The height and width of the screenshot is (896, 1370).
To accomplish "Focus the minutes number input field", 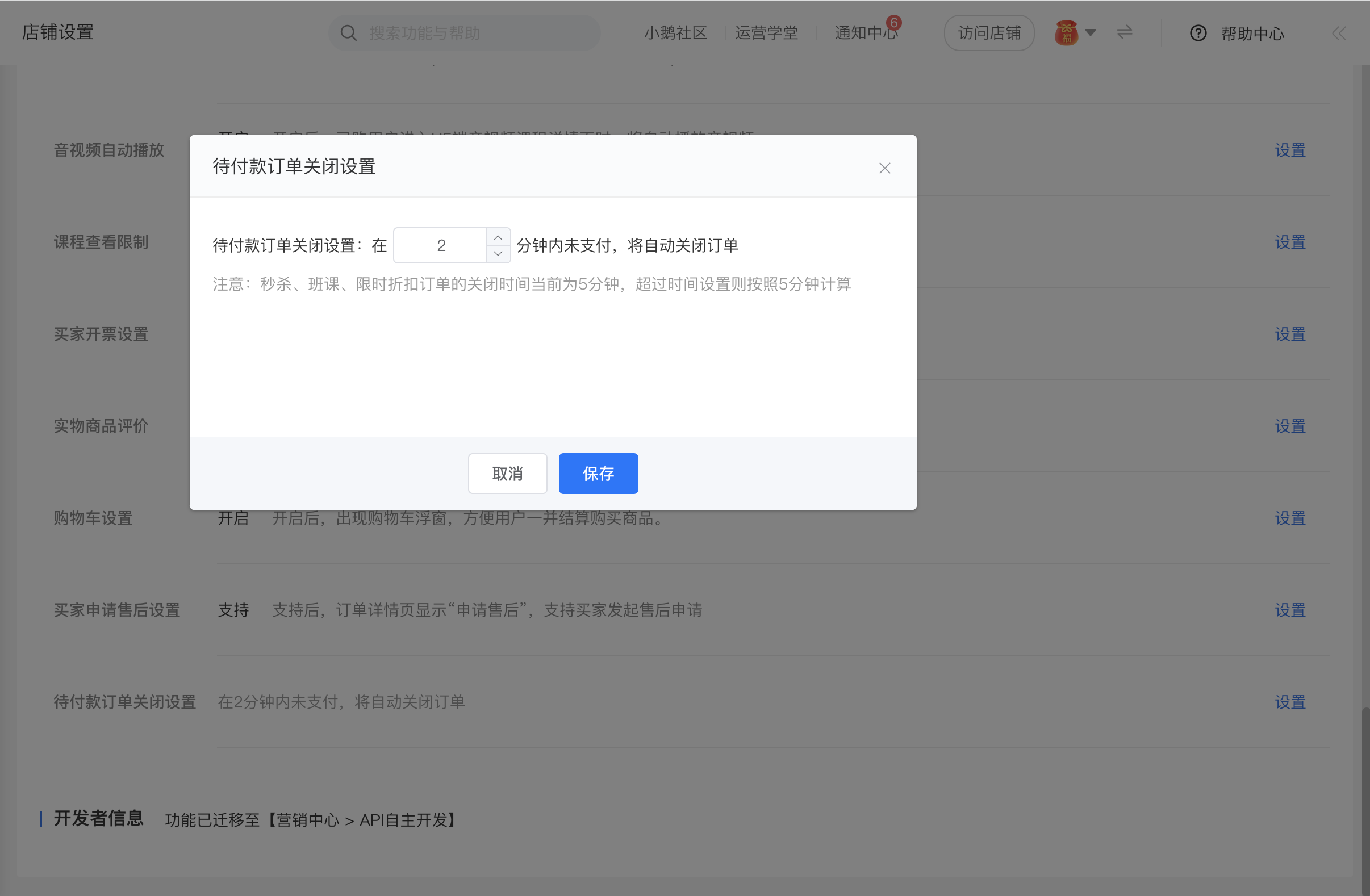I will (441, 246).
